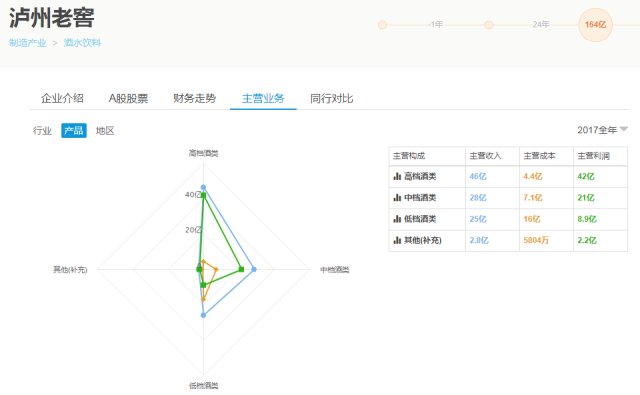This screenshot has width=640, height=395.
Task: Select the 主营业务 tab
Action: pos(263,98)
